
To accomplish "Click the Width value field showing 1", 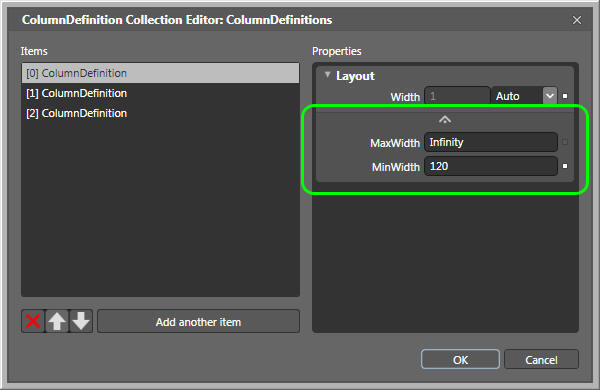I will click(457, 96).
